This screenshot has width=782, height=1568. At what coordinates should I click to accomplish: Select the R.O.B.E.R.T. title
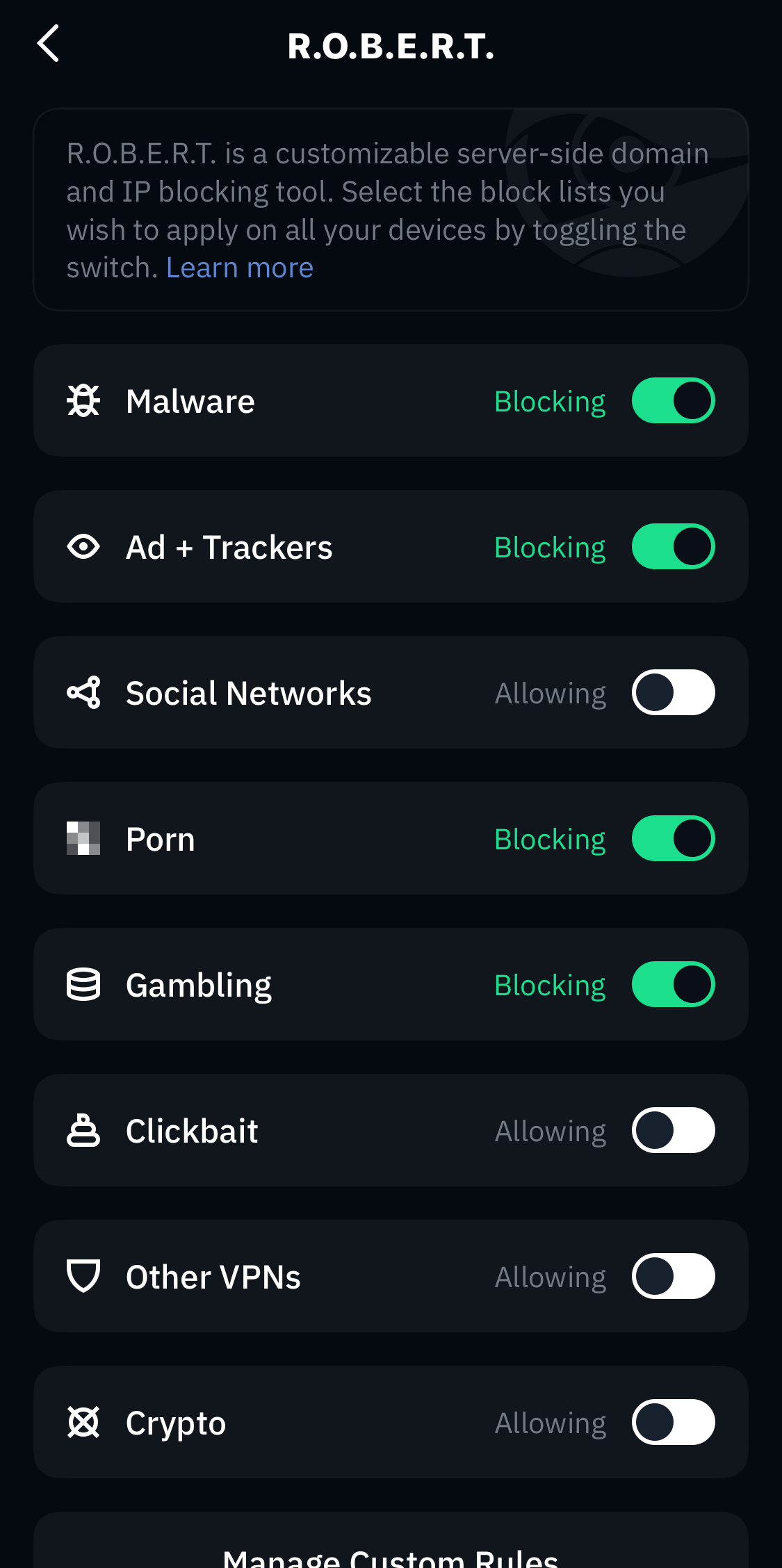pyautogui.click(x=391, y=46)
